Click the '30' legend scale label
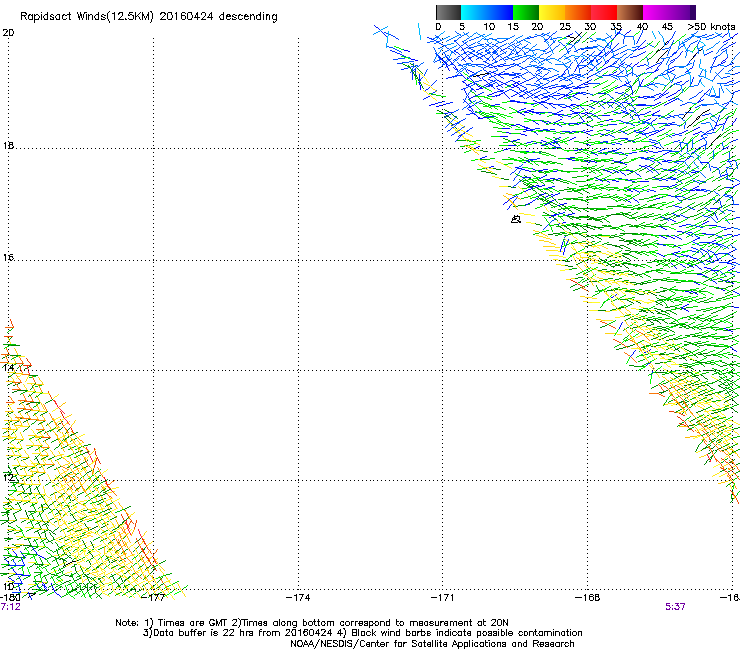740x650 pixels. pyautogui.click(x=590, y=27)
